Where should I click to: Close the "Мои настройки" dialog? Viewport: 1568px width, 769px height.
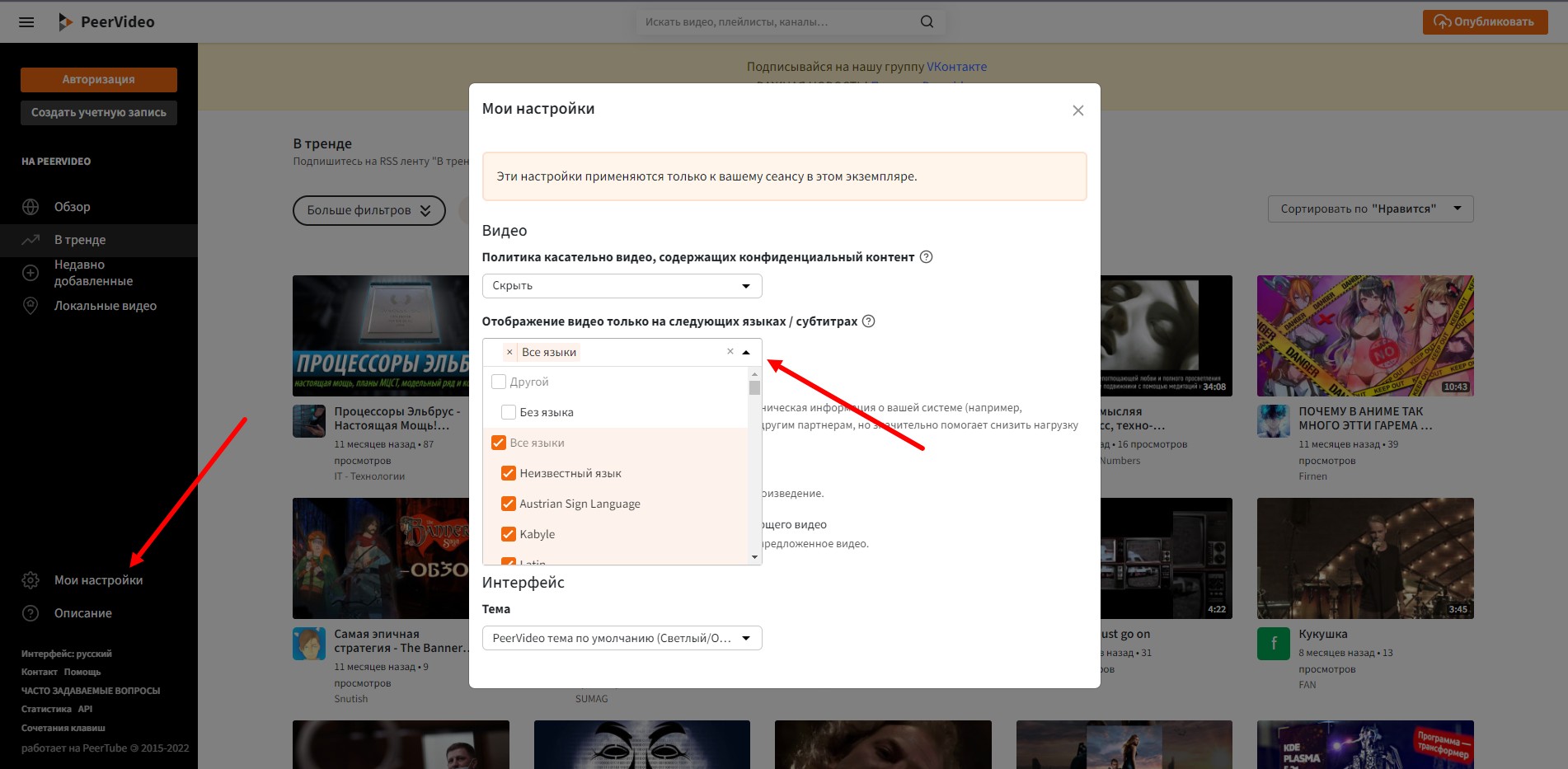(1077, 110)
